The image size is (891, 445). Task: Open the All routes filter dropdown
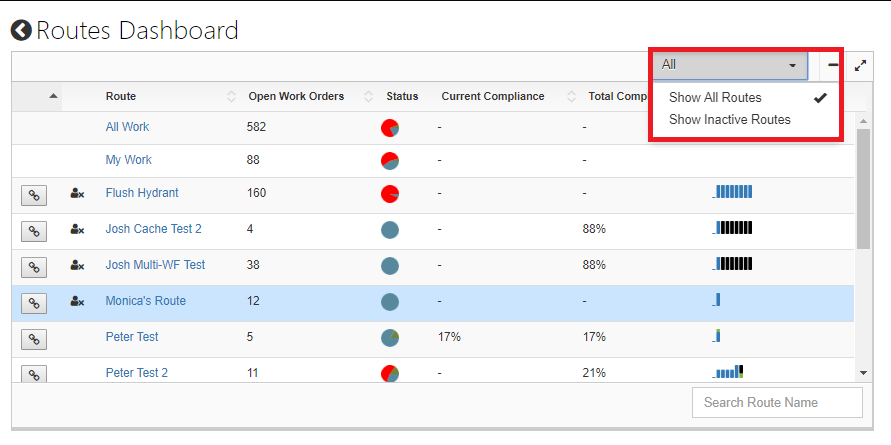[730, 64]
